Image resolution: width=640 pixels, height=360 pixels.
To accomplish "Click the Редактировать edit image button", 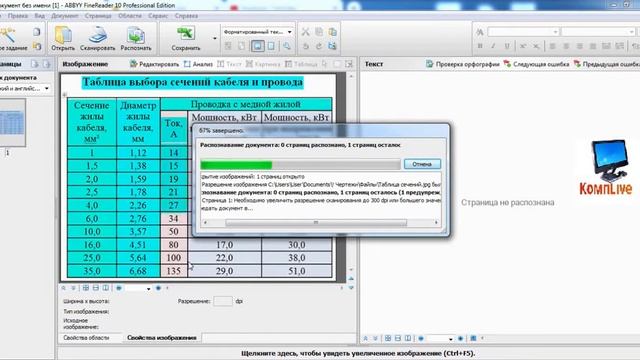I will click(154, 64).
